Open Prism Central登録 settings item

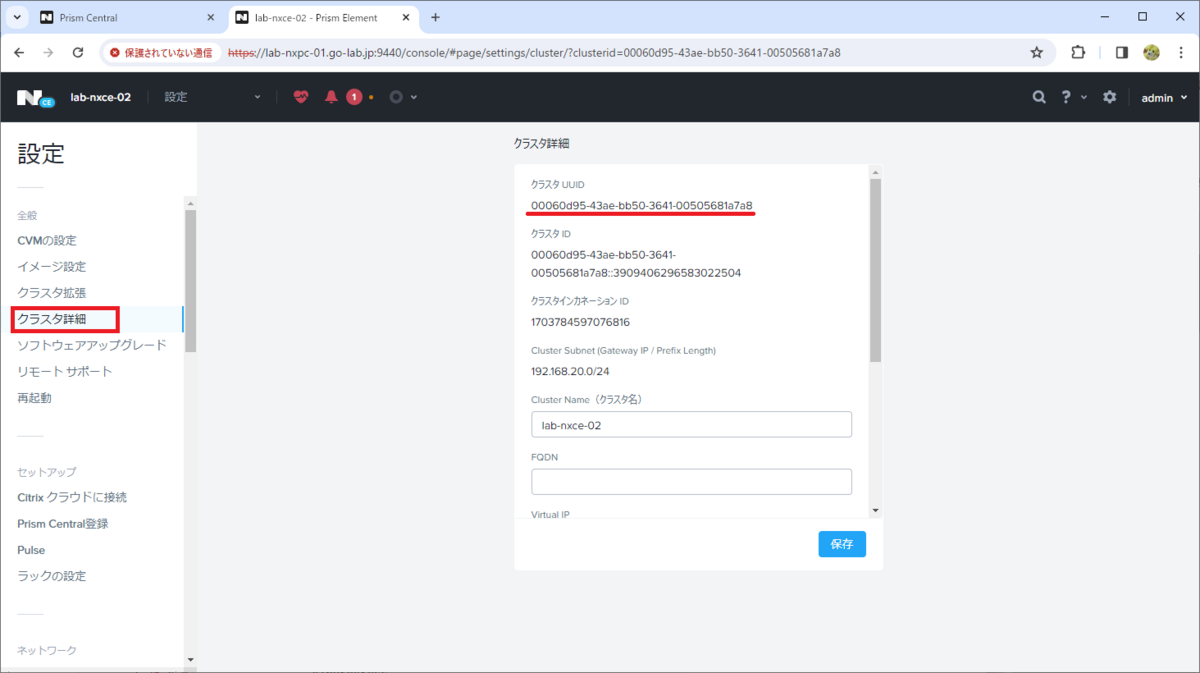click(63, 524)
